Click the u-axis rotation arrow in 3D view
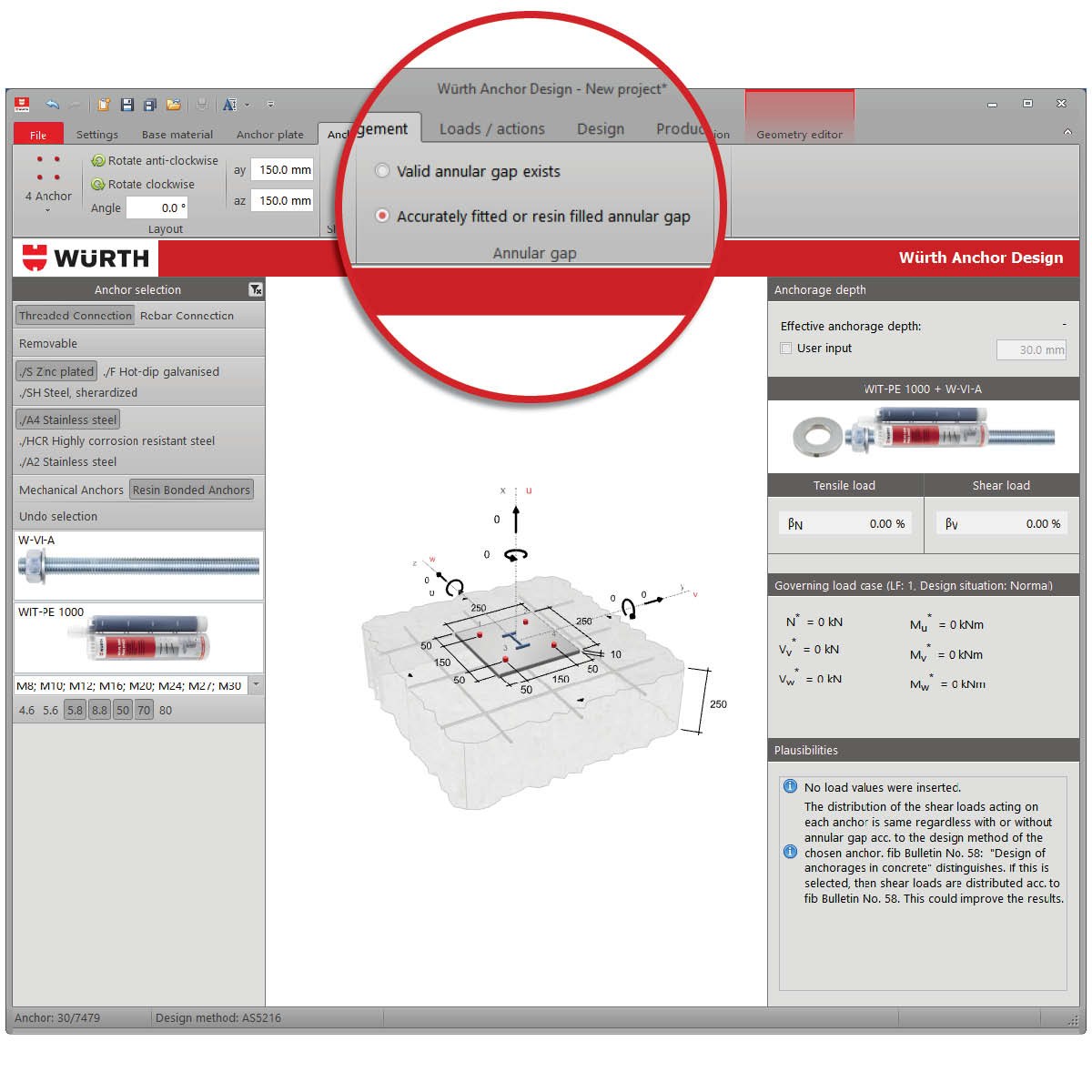 click(x=516, y=554)
